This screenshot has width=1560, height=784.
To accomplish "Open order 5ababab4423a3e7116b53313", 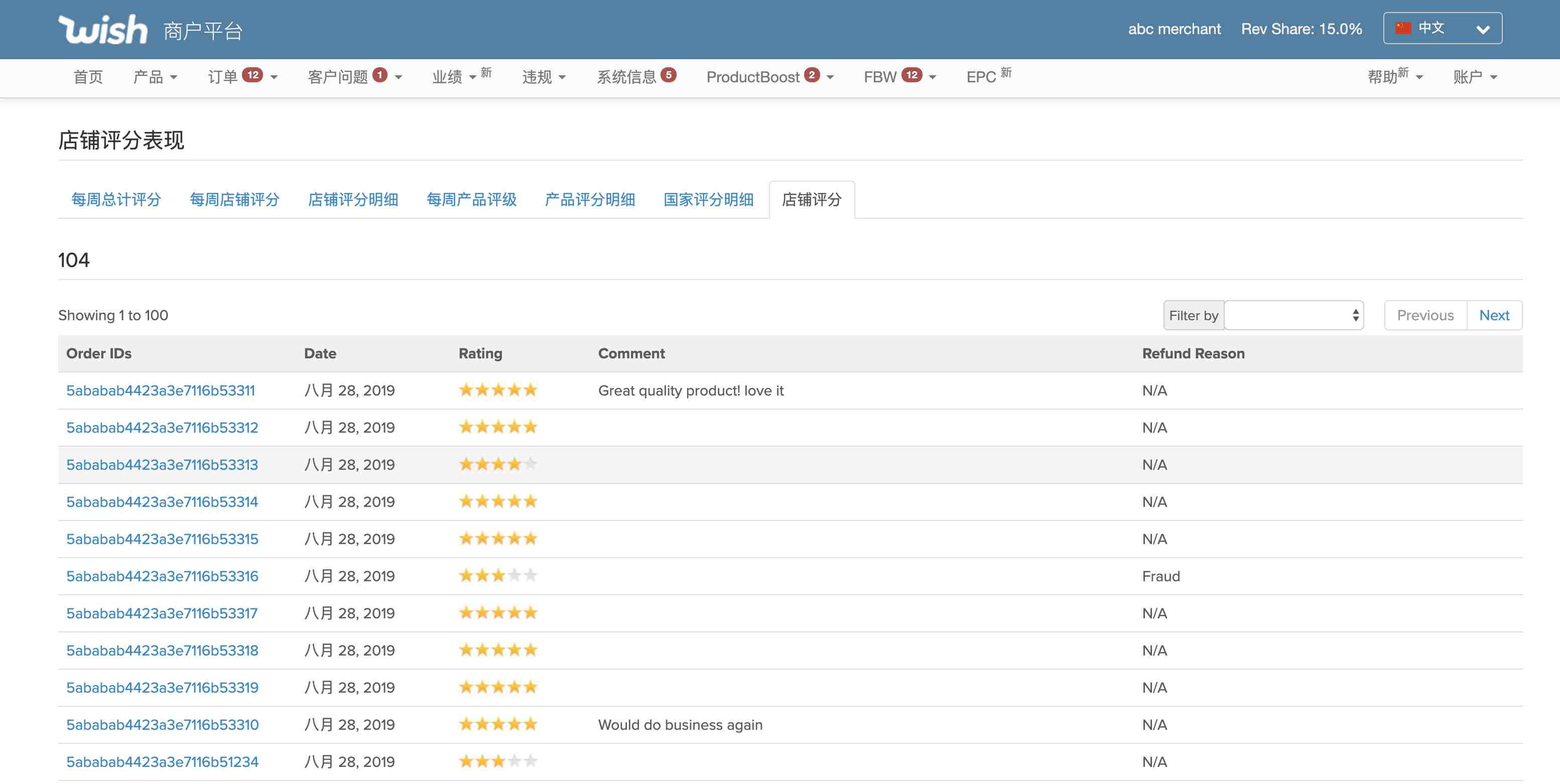I will pyautogui.click(x=162, y=464).
